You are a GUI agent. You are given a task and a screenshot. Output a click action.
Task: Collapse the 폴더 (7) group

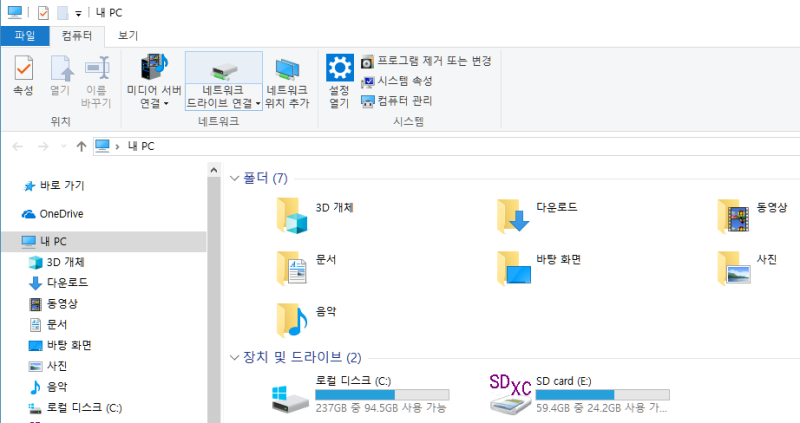pos(234,178)
